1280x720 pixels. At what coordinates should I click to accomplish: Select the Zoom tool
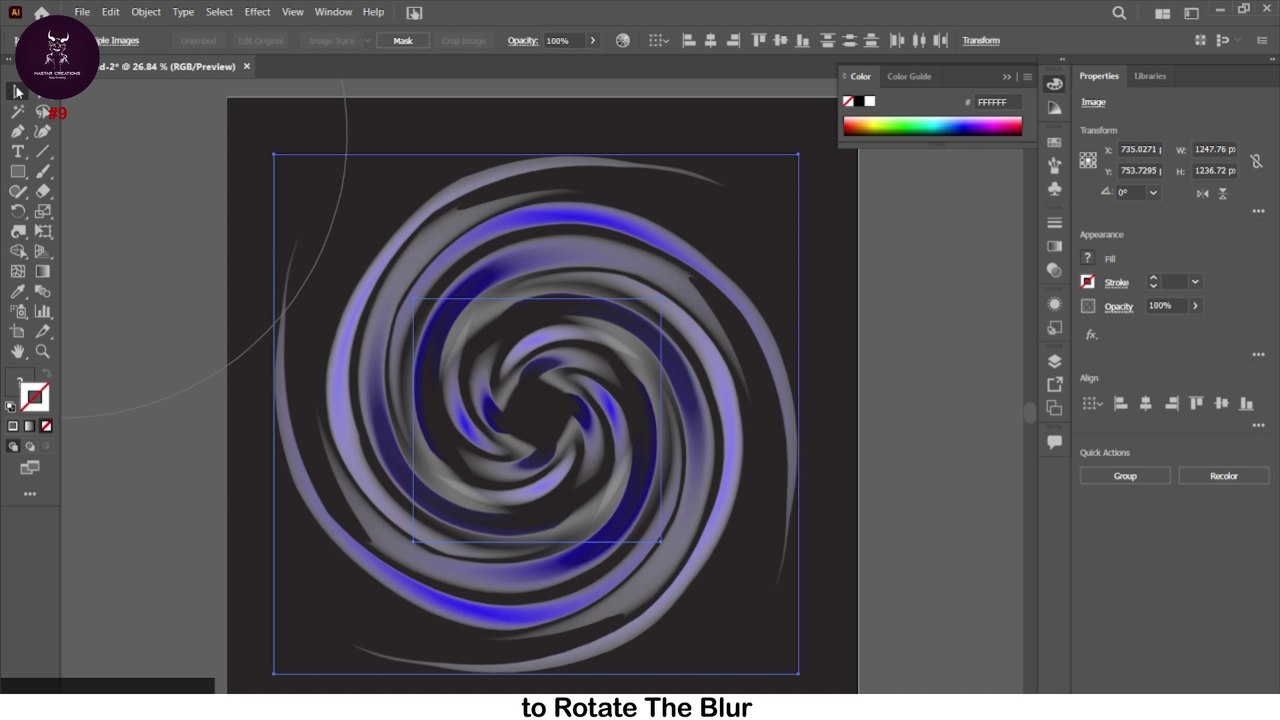point(43,352)
